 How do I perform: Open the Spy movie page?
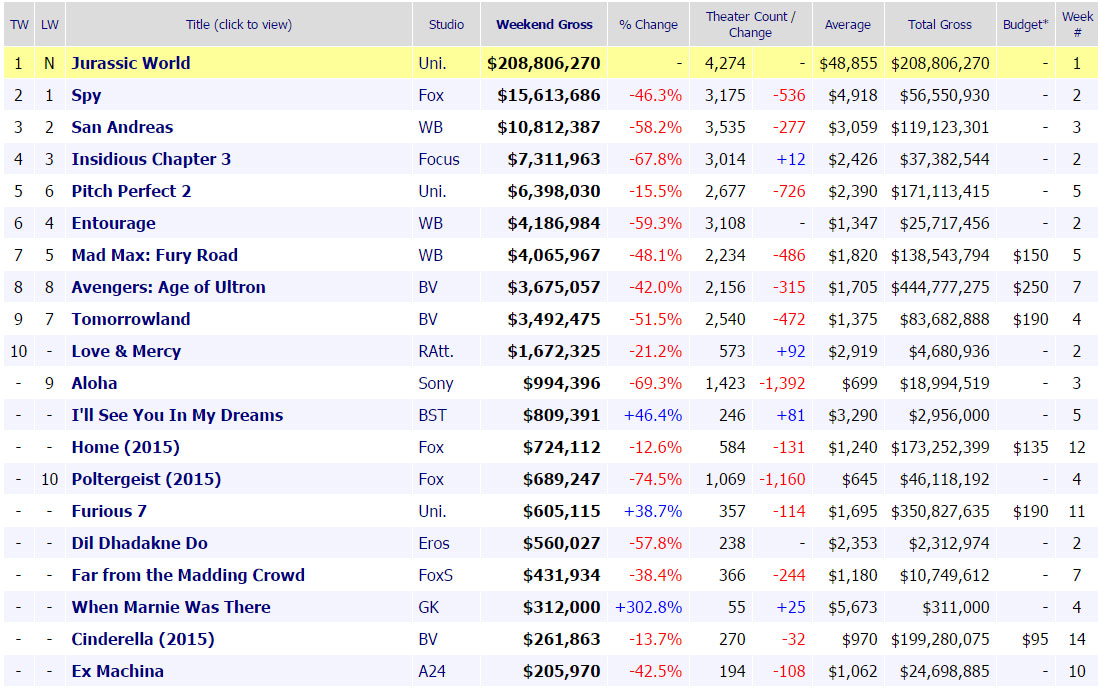coord(86,95)
